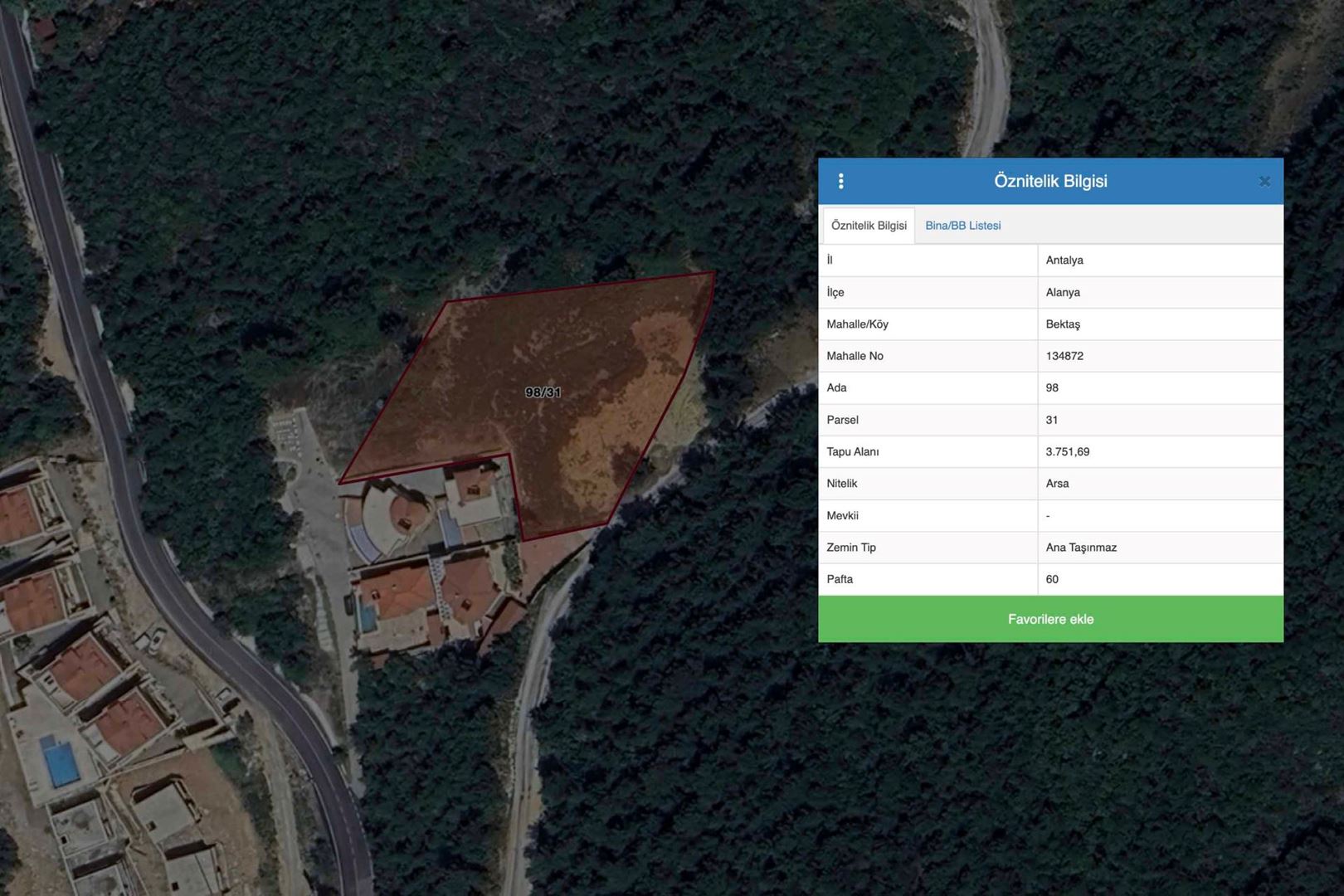Click the large blue swimming pool on the map
The width and height of the screenshot is (1344, 896).
coord(60,762)
